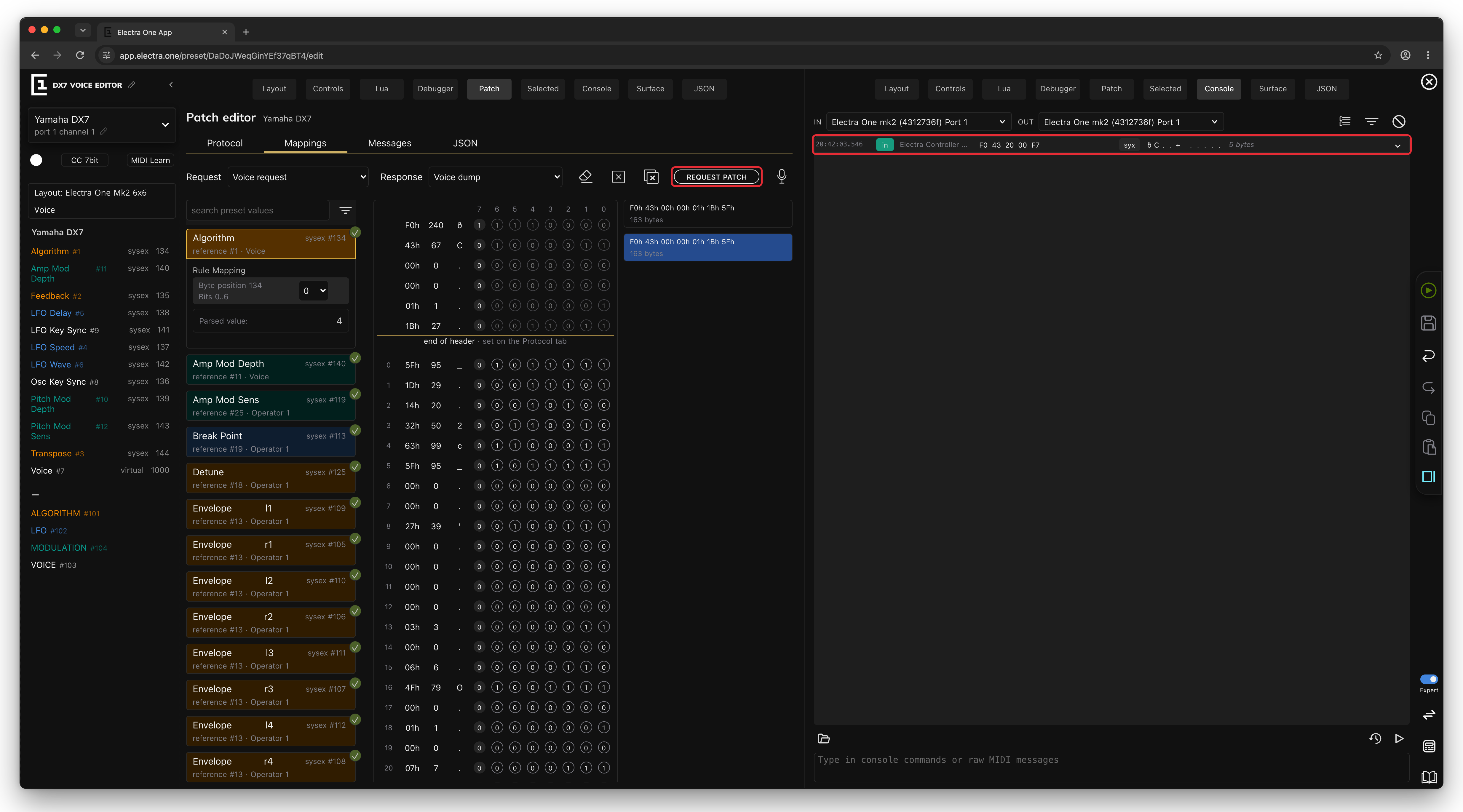Reload the page with browser refresh button
The height and width of the screenshot is (812, 1463).
pyautogui.click(x=80, y=55)
